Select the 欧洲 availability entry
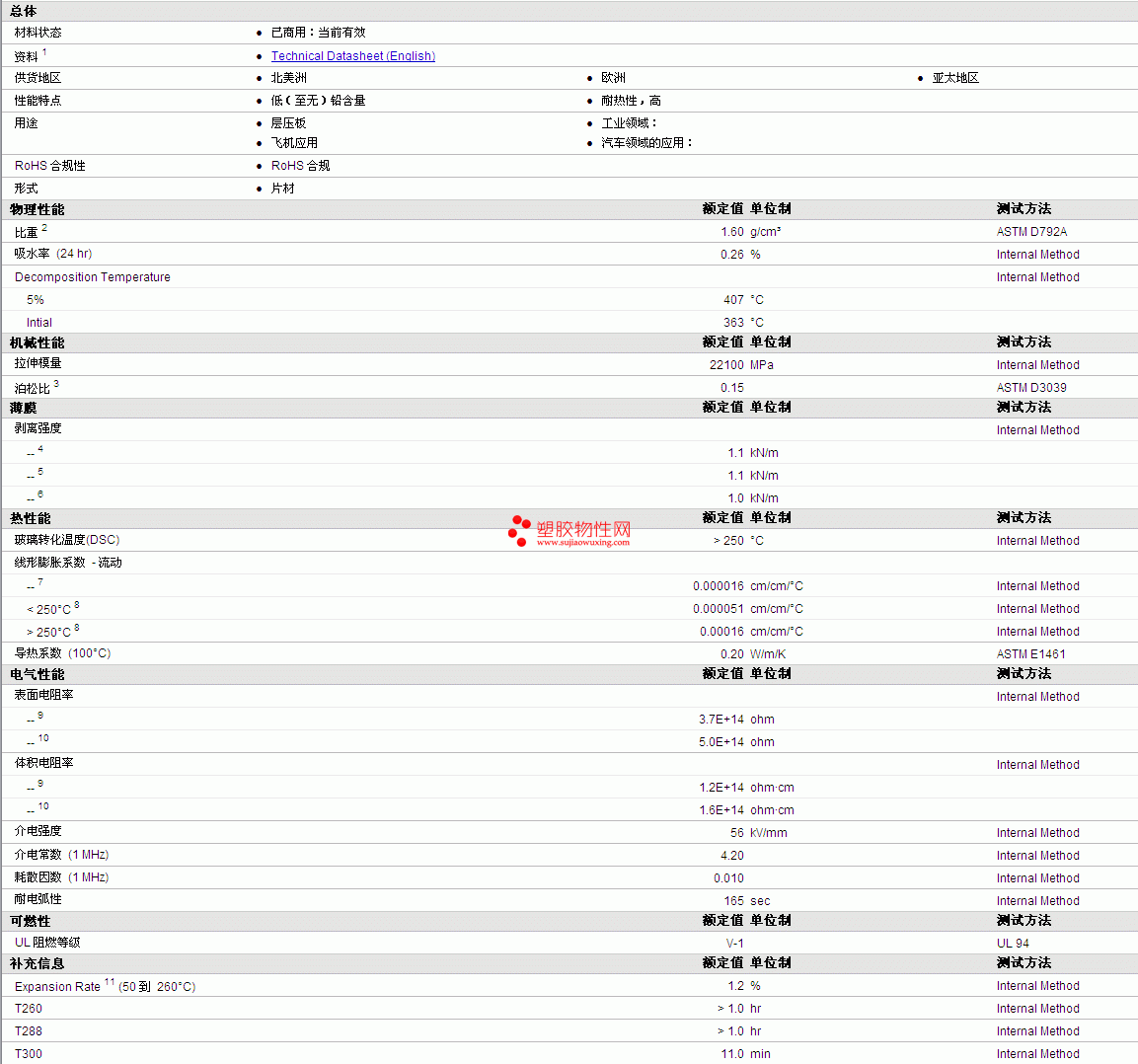This screenshot has width=1138, height=1064. point(613,78)
